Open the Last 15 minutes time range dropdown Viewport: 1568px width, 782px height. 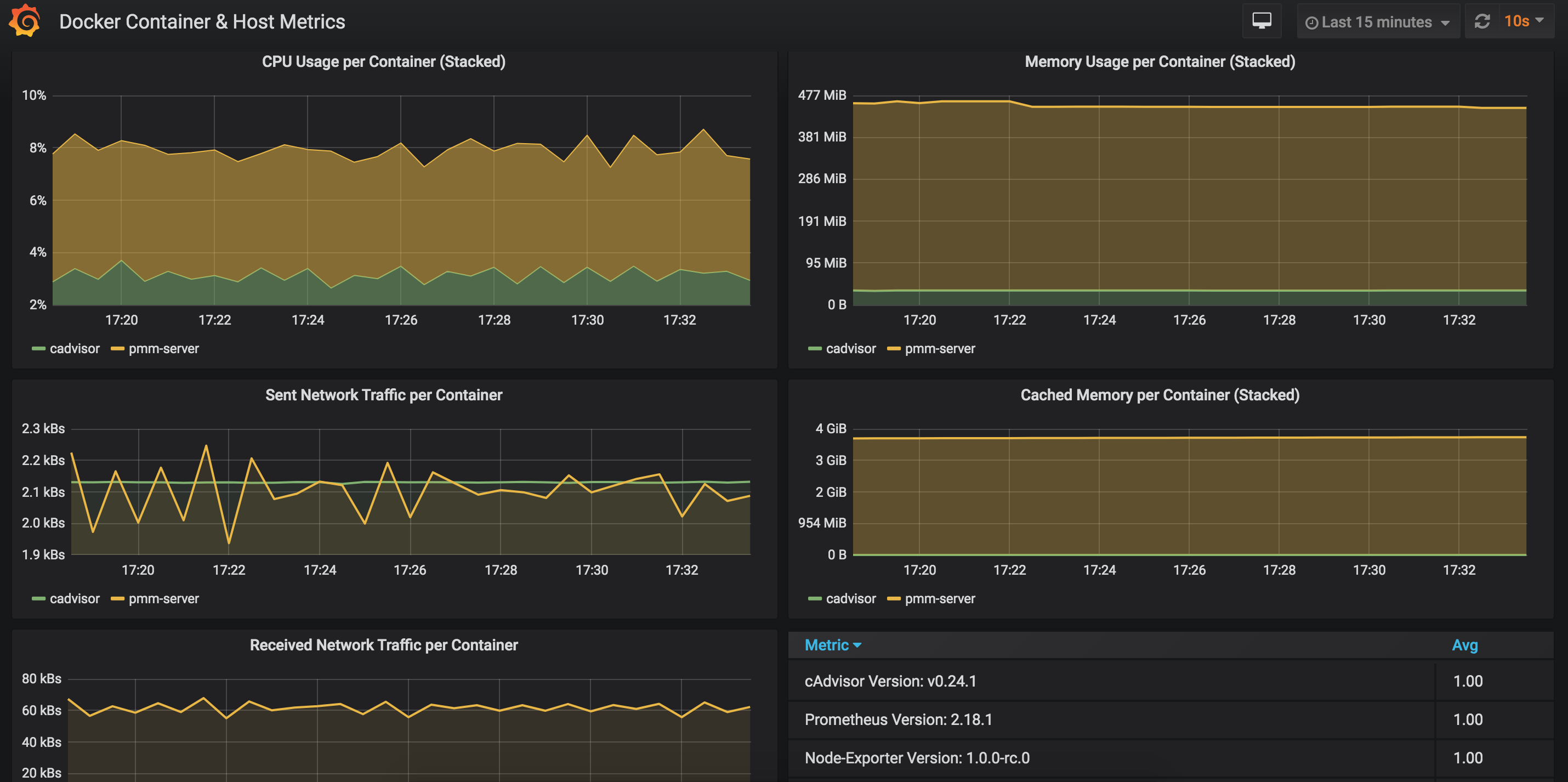pyautogui.click(x=1377, y=22)
